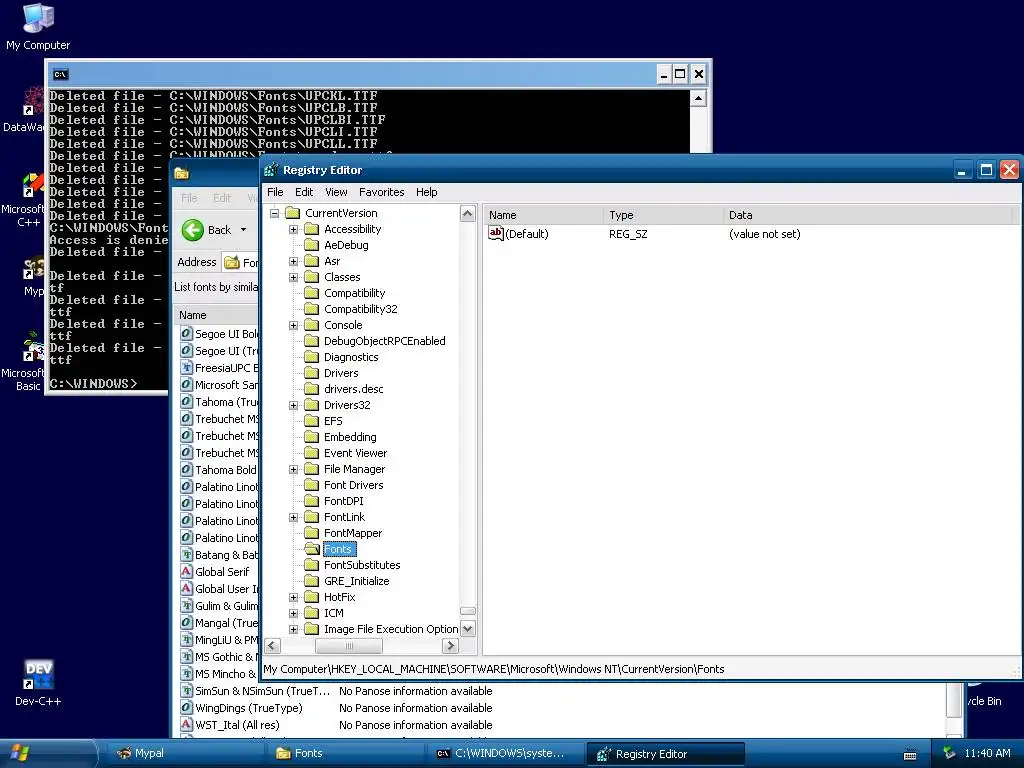1024x768 pixels.
Task: Click the Back arrow in Fonts window
Action: coord(193,230)
